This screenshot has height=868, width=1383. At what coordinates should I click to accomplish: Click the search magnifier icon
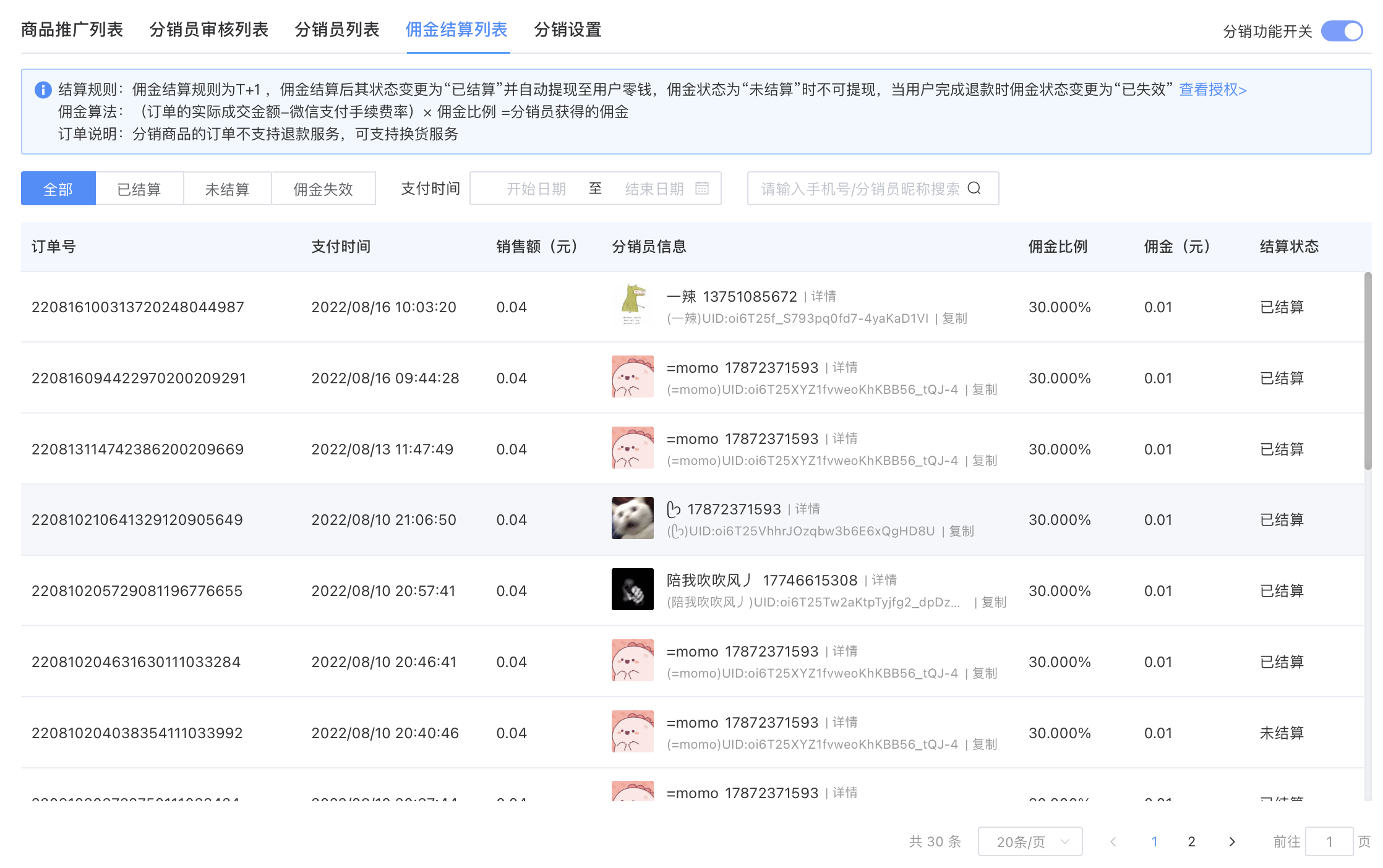pyautogui.click(x=974, y=188)
